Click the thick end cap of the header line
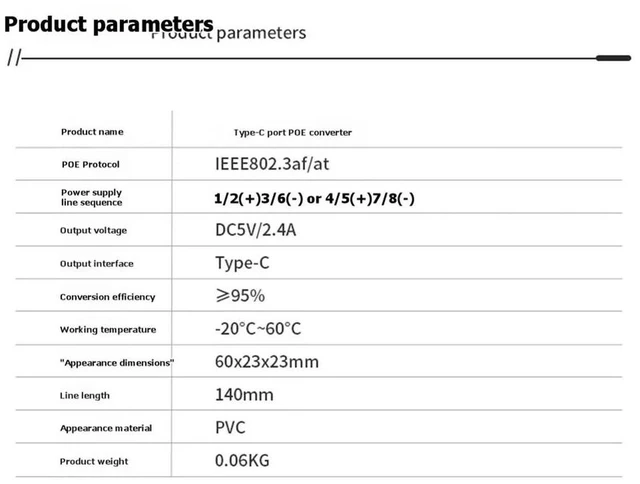This screenshot has width=640, height=484. 613,58
